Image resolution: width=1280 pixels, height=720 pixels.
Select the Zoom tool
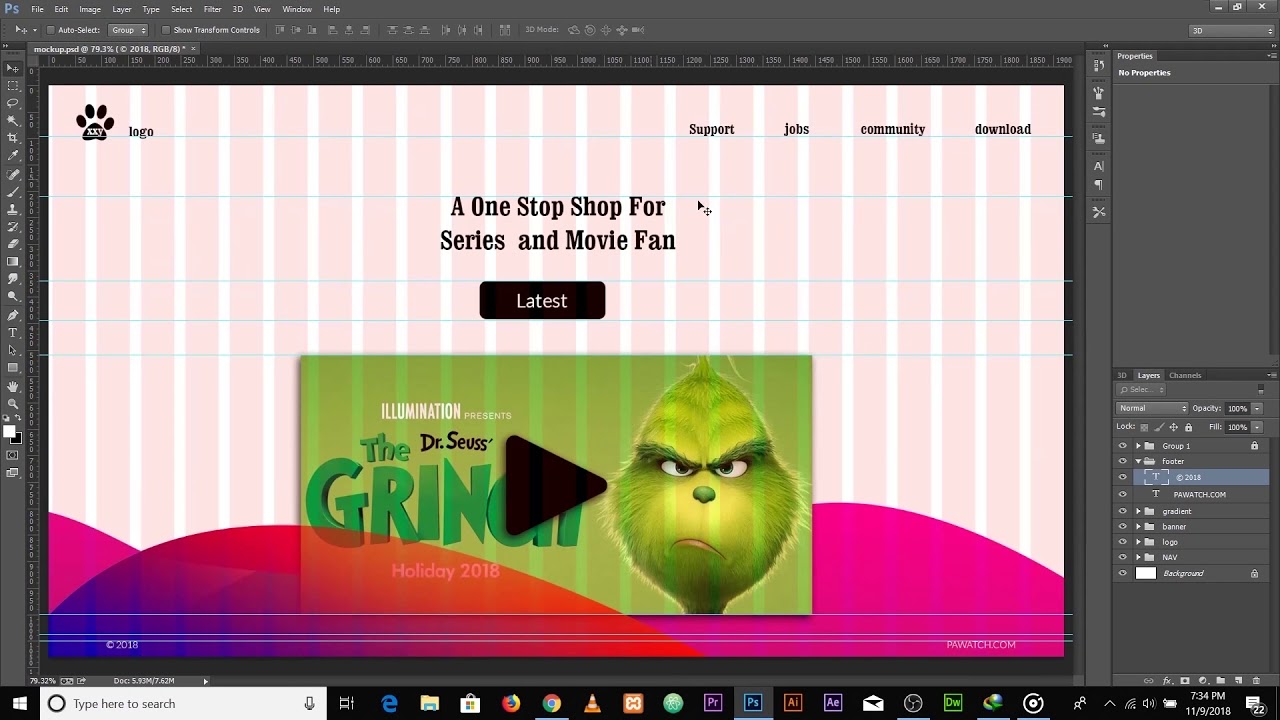(x=12, y=403)
